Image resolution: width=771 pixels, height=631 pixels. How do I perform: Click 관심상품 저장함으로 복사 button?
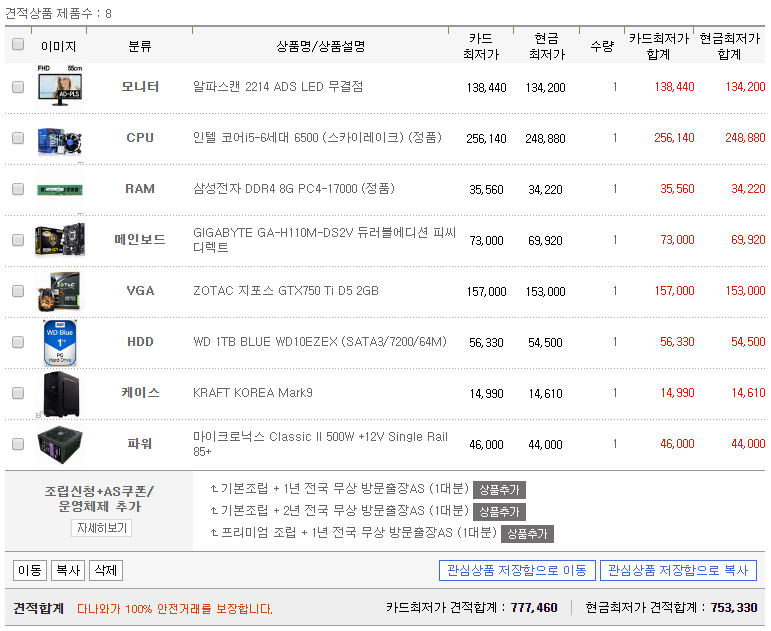(x=678, y=571)
